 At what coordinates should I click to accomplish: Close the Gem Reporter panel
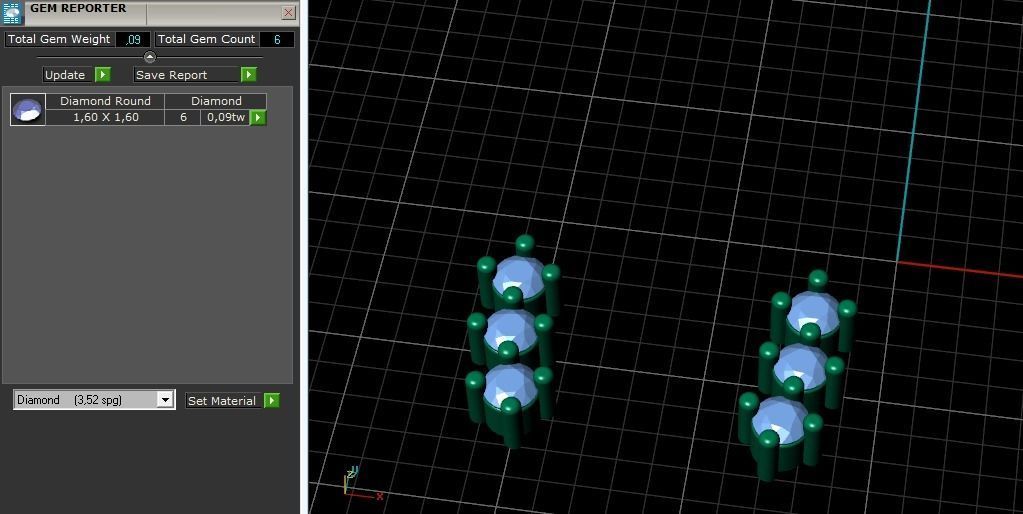(x=288, y=12)
